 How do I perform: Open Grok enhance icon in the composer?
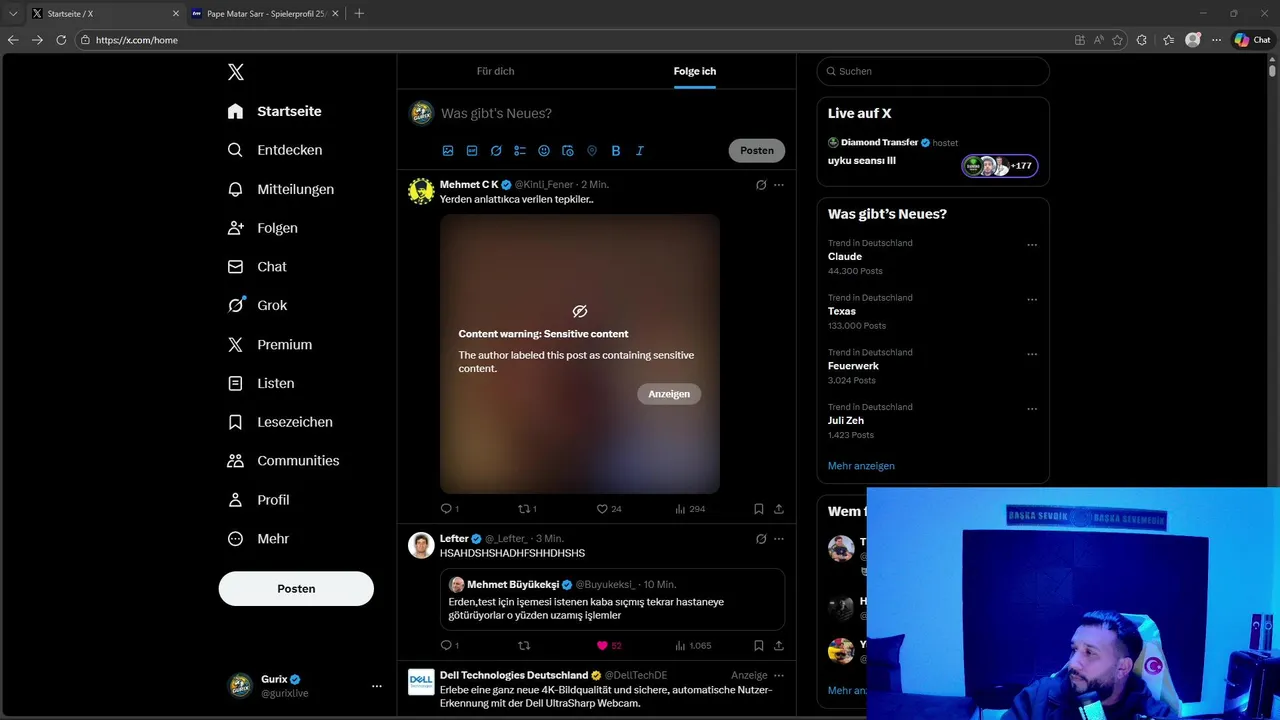click(496, 151)
